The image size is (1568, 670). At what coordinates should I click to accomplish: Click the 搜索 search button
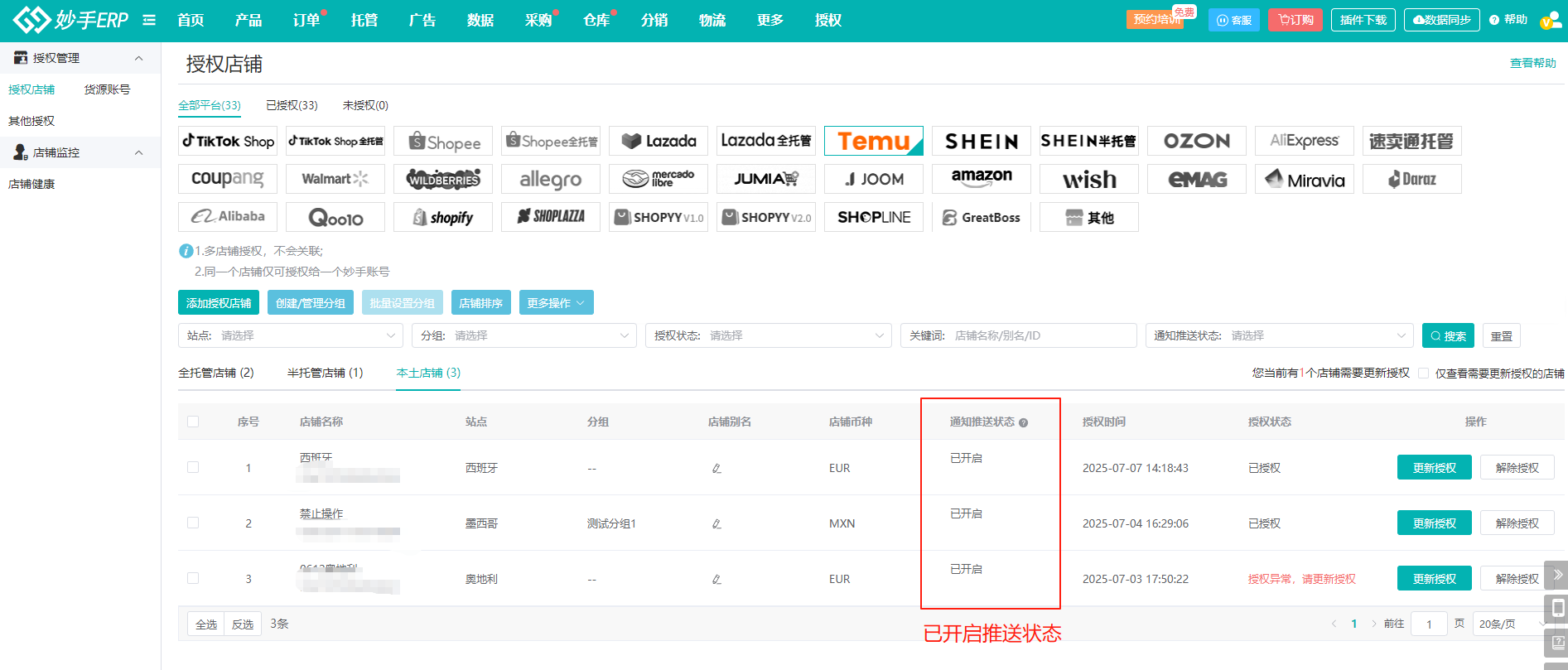(1448, 335)
